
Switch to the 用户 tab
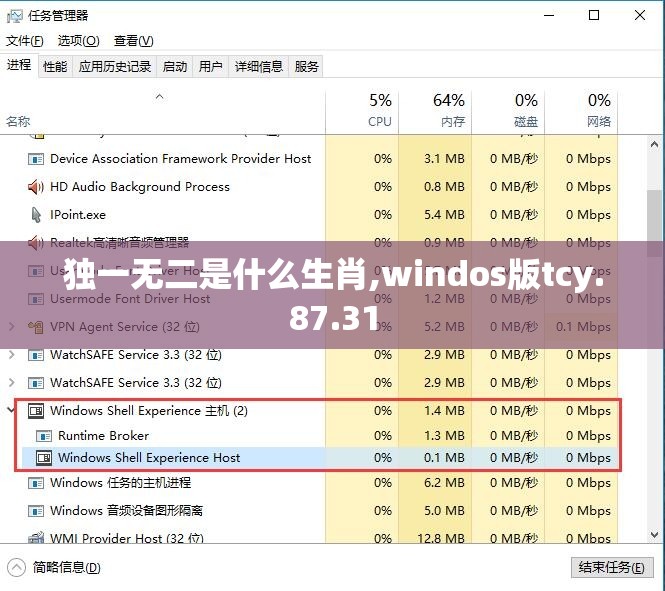(x=210, y=67)
